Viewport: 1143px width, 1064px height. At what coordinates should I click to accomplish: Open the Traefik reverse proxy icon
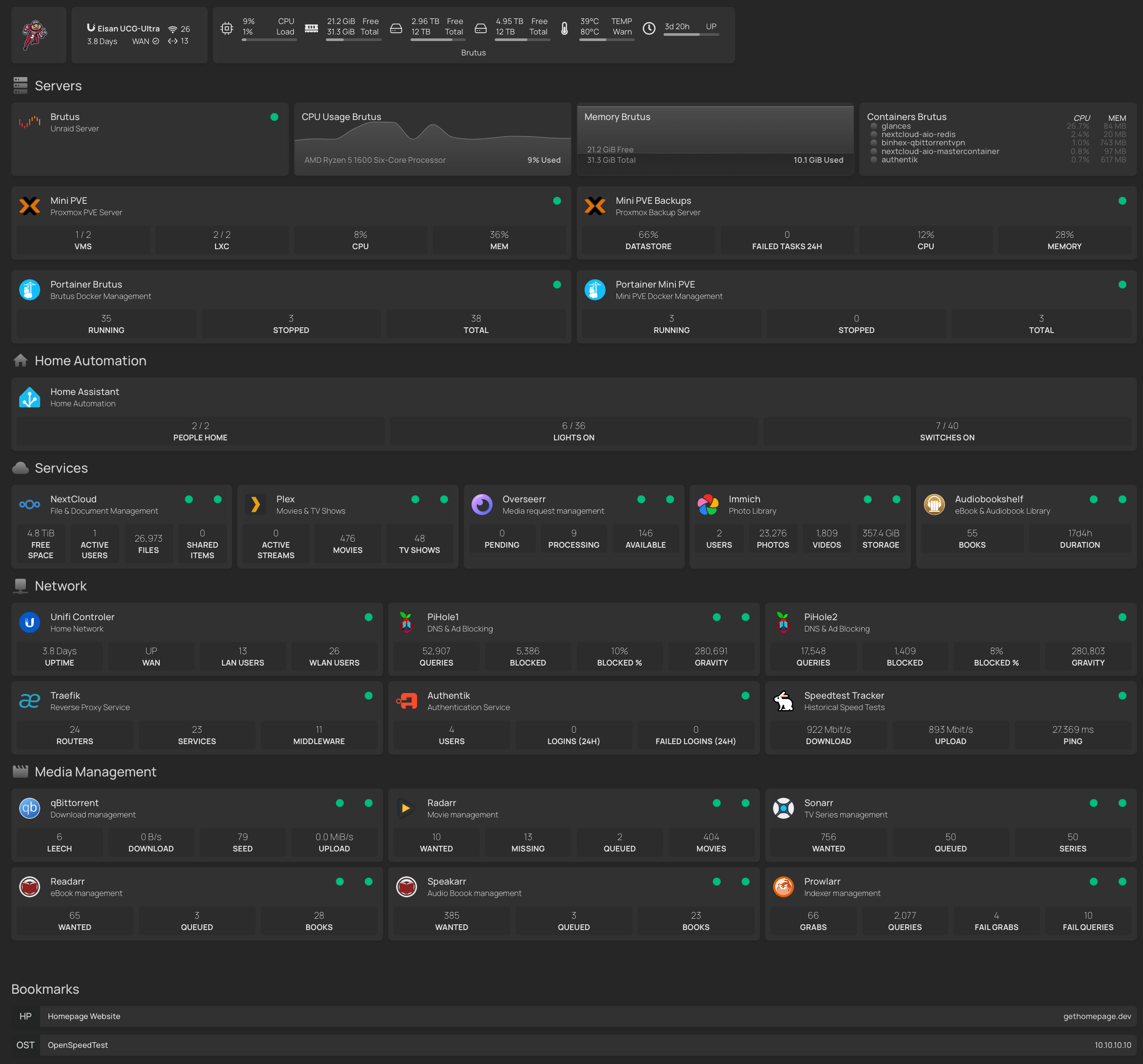tap(29, 700)
